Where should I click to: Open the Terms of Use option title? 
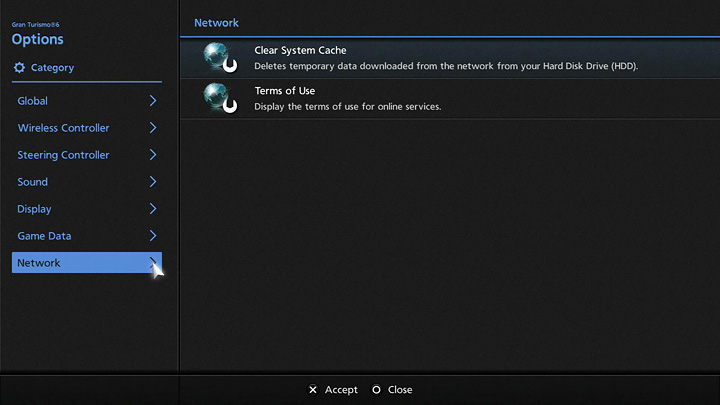tap(284, 91)
